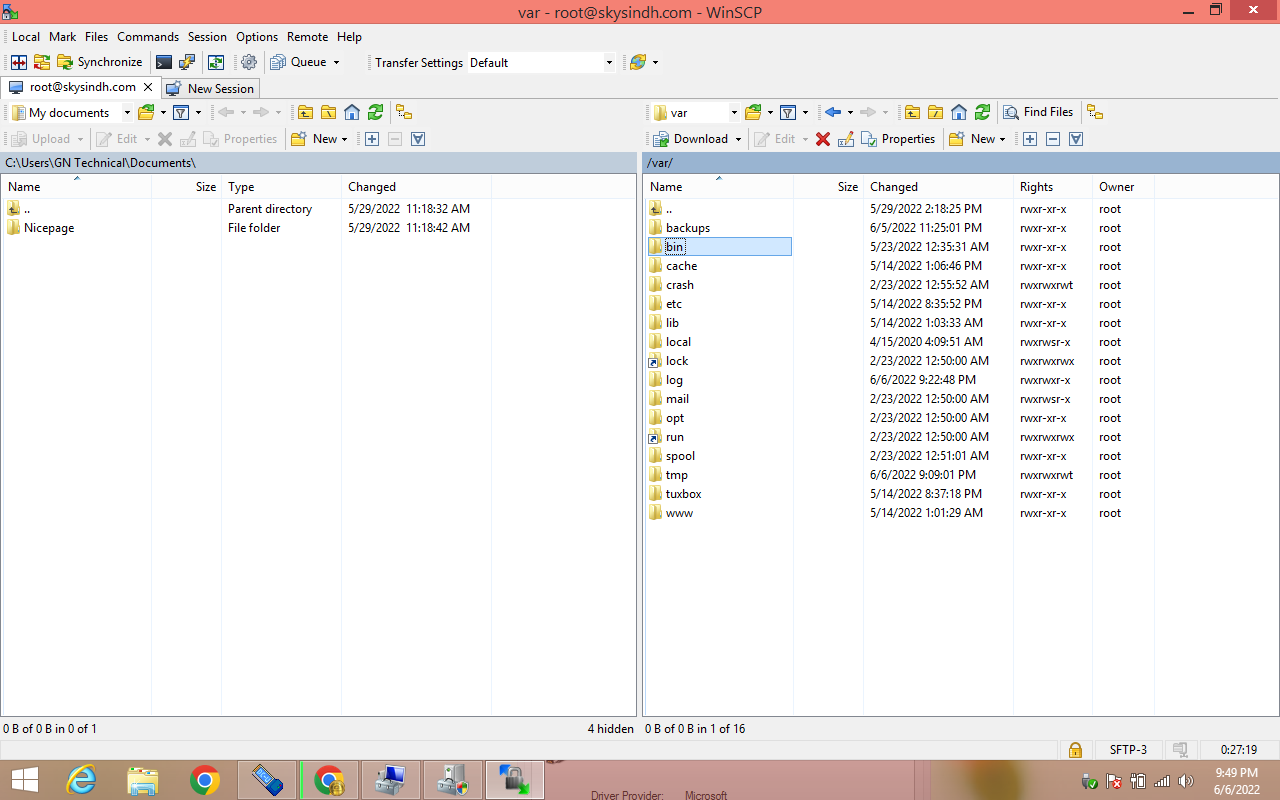Open Internet Explorer from the taskbar

coord(81,780)
